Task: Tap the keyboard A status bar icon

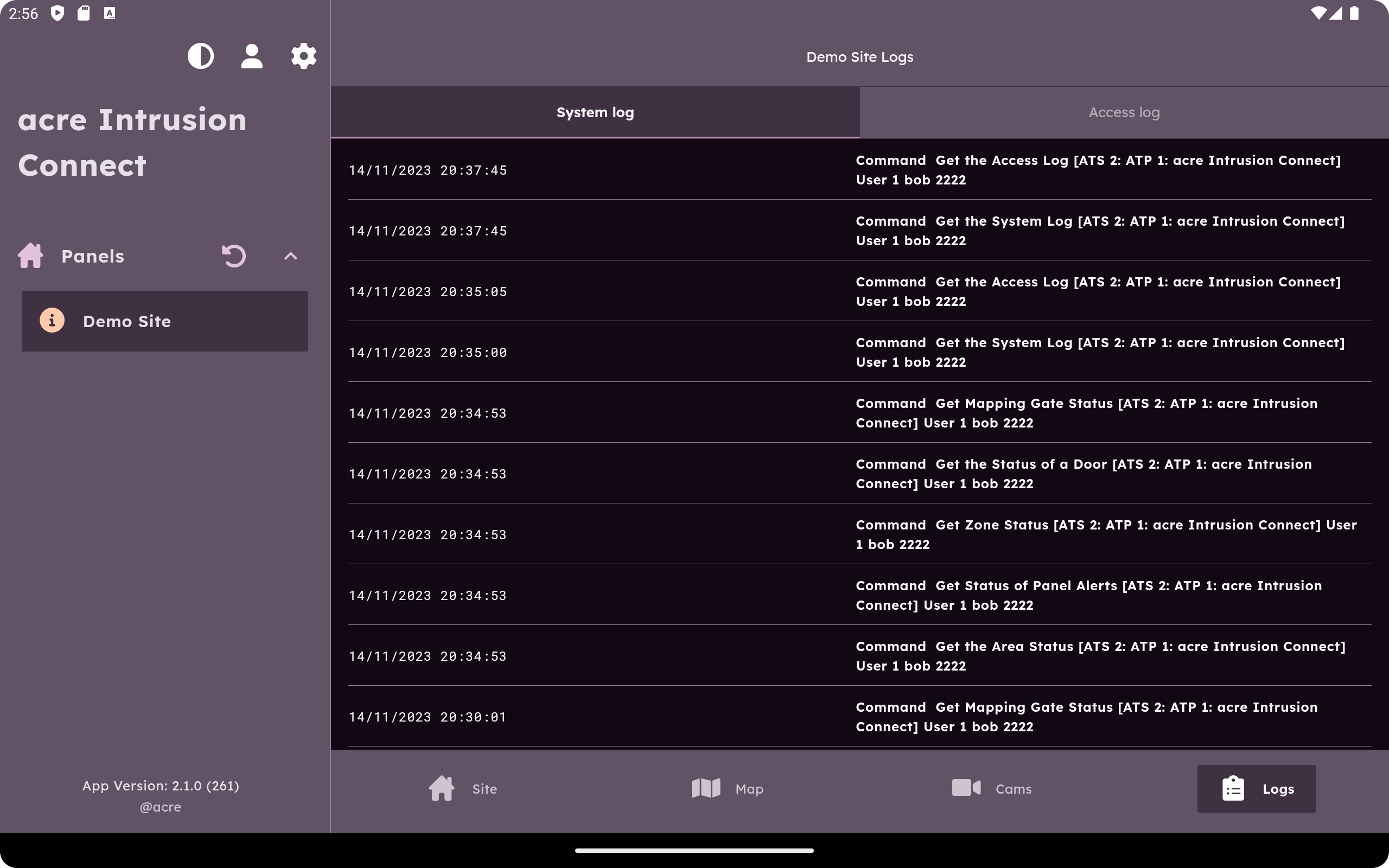Action: 110,12
